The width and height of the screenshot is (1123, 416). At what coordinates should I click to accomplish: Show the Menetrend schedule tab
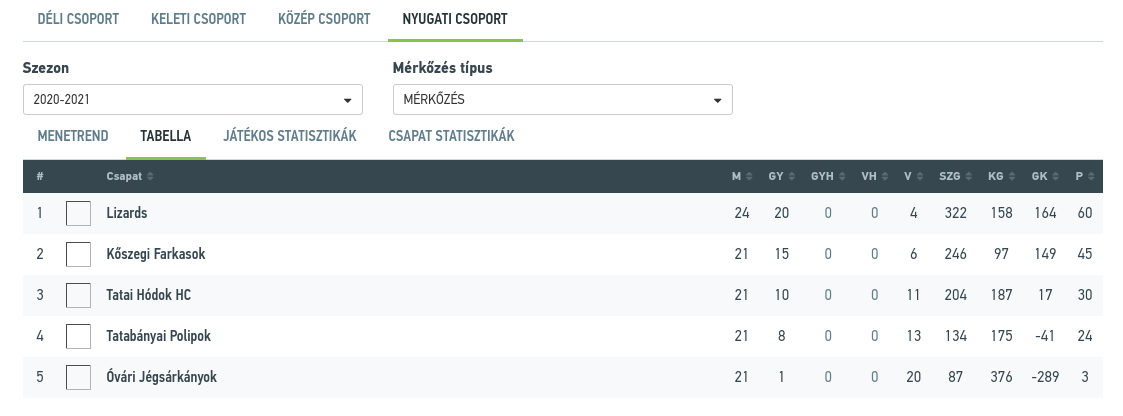point(73,136)
